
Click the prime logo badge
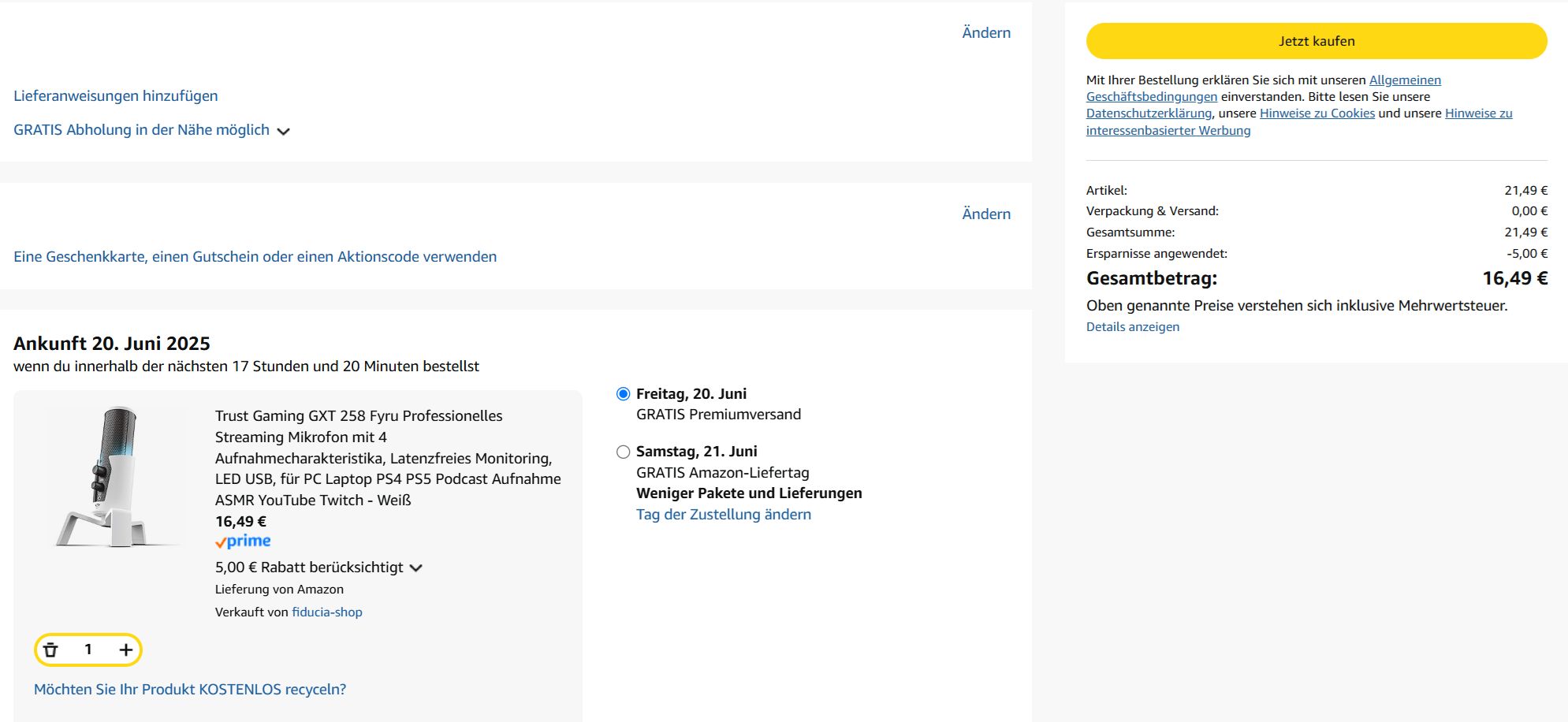(243, 541)
